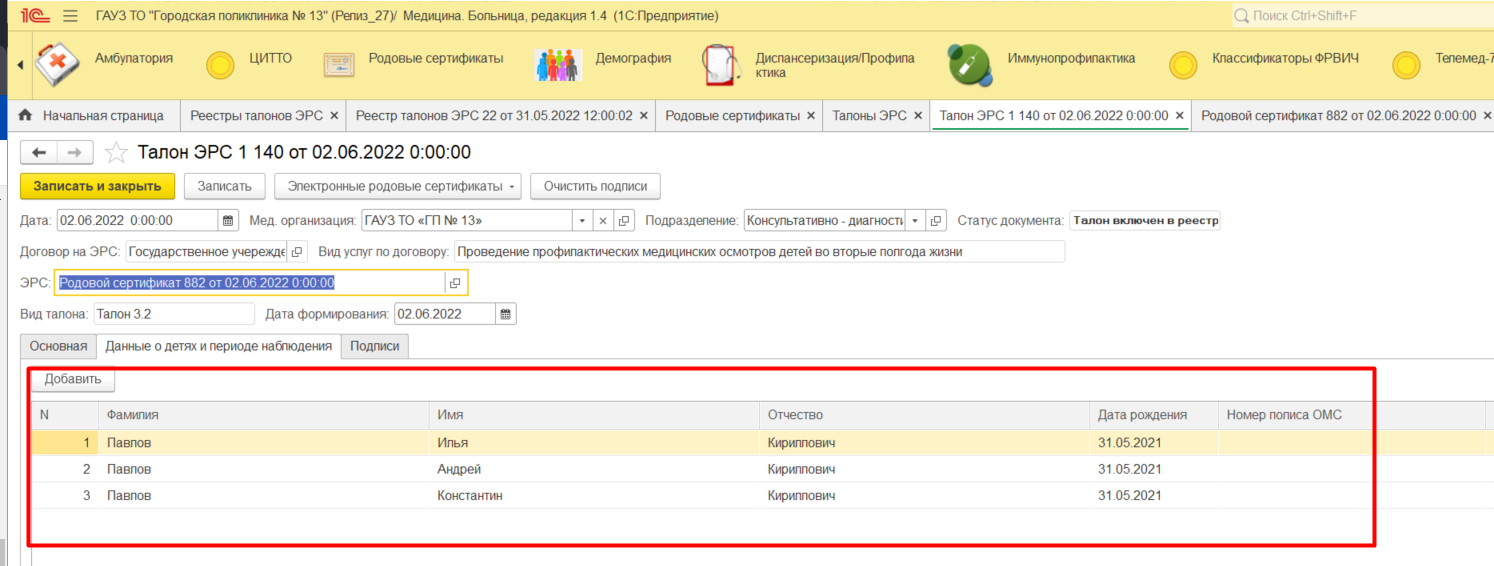Image resolution: width=1494 pixels, height=566 pixels.
Task: Open calendar picker for Дата field
Action: [x=228, y=221]
